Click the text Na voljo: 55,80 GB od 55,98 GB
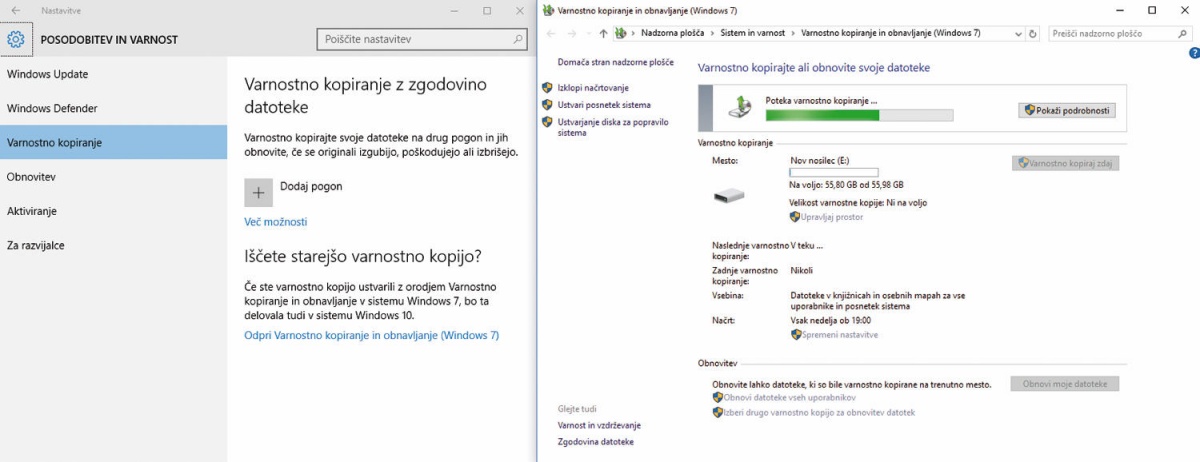The image size is (1200, 462). coord(846,184)
